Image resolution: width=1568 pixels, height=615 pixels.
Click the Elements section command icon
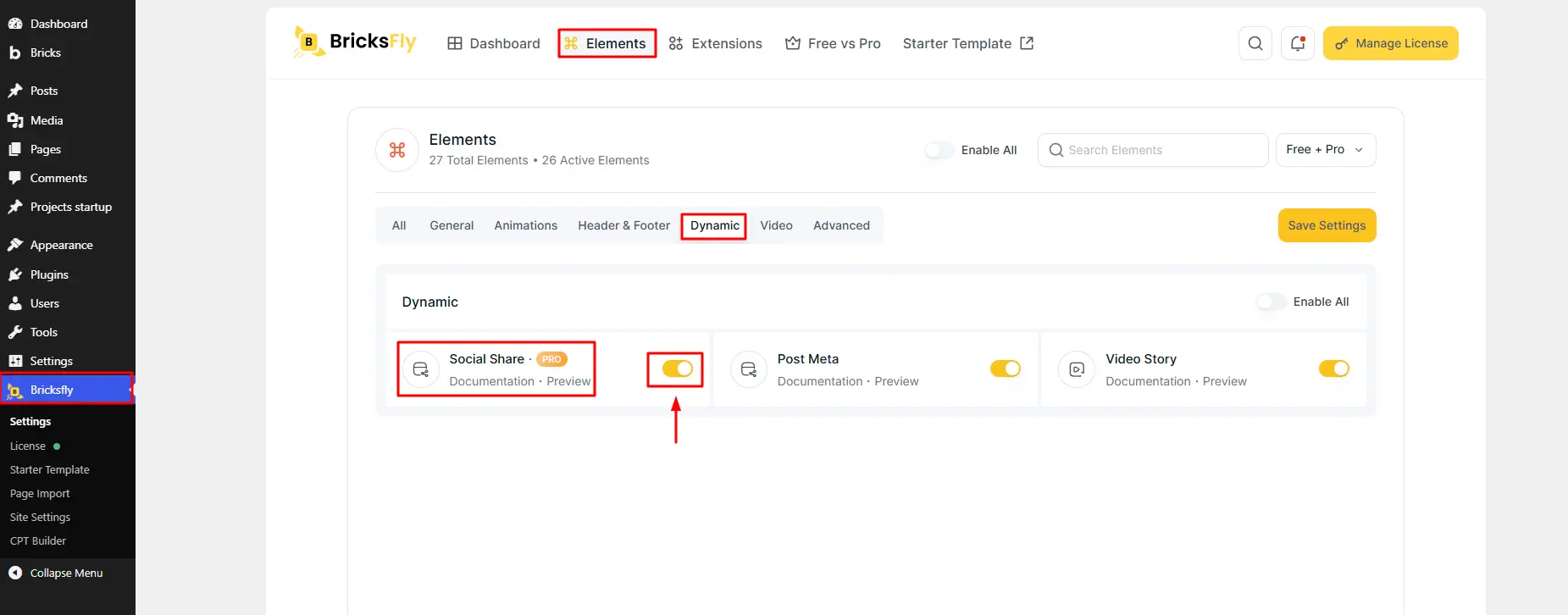pyautogui.click(x=397, y=150)
